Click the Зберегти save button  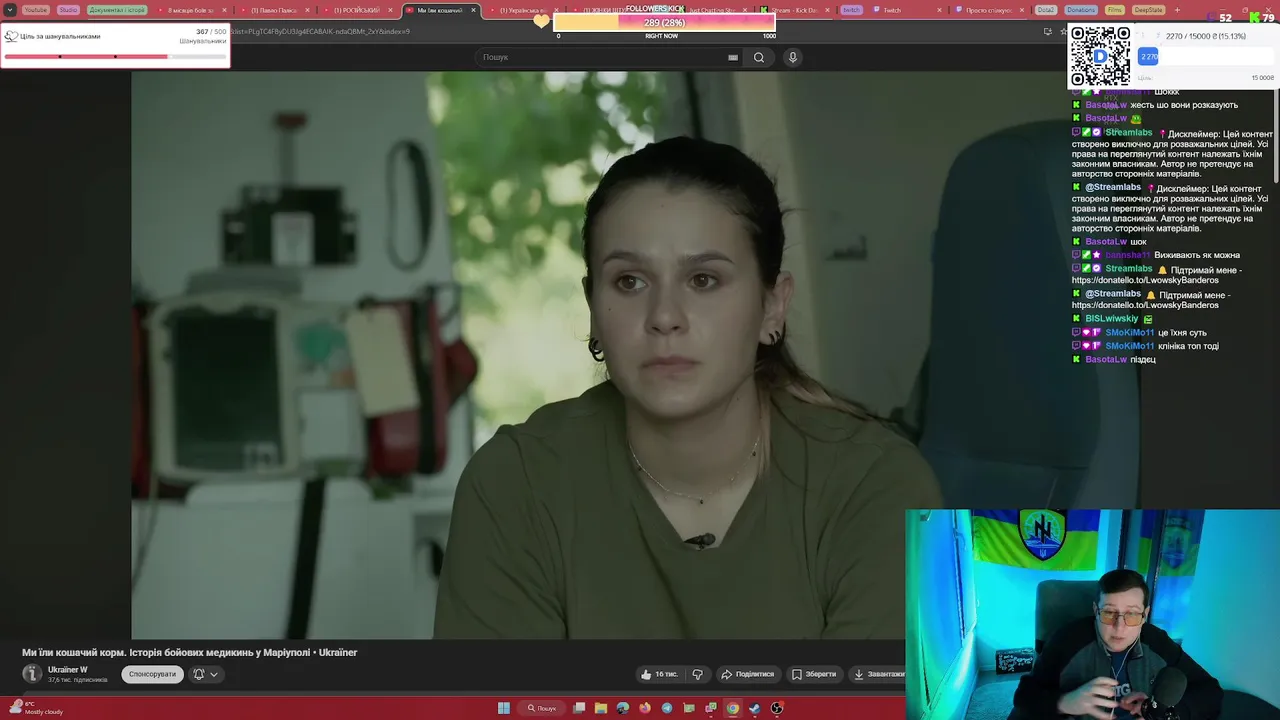coord(814,674)
